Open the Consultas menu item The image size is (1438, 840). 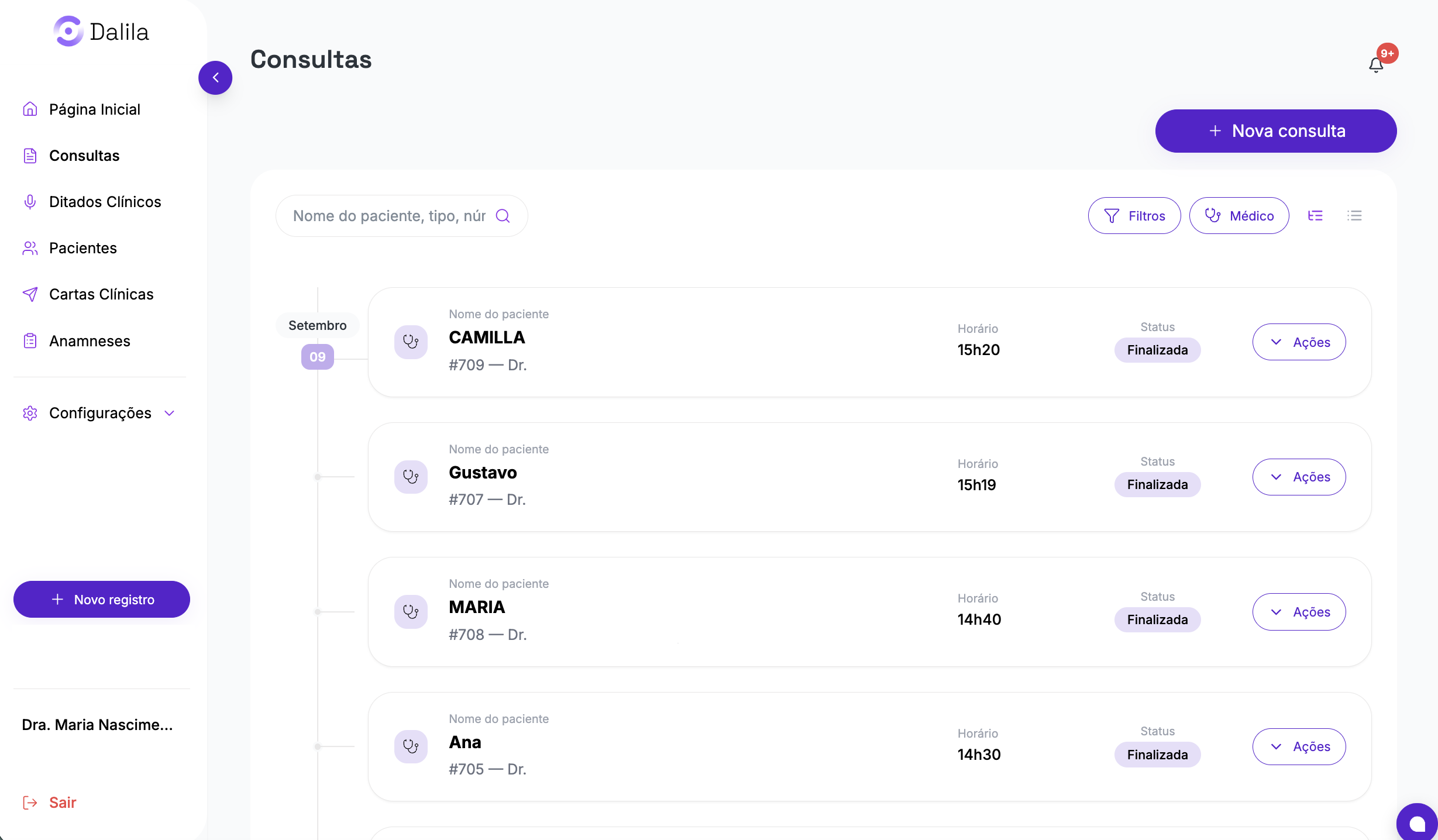pos(84,156)
